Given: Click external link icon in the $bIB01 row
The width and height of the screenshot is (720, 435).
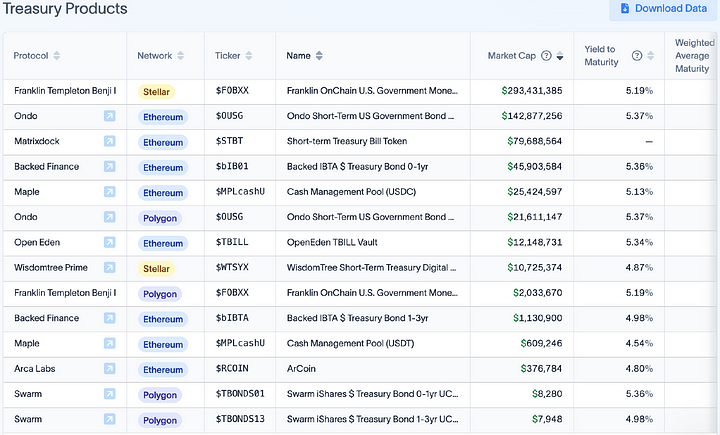Looking at the screenshot, I should click(109, 167).
